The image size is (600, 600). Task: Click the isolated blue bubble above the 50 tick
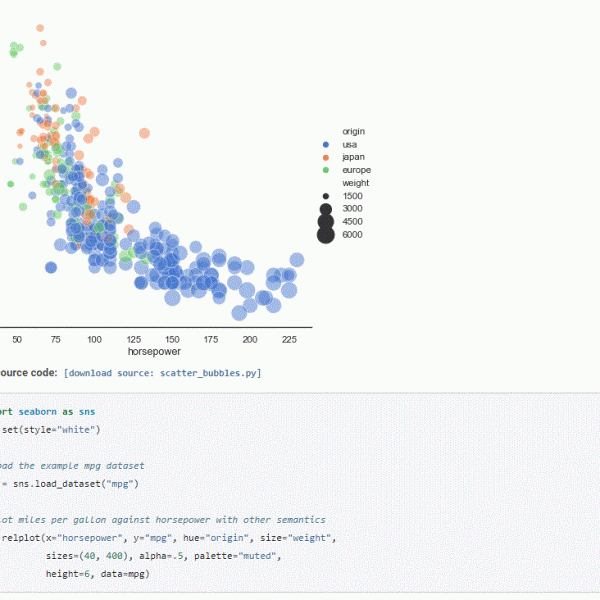(51, 267)
